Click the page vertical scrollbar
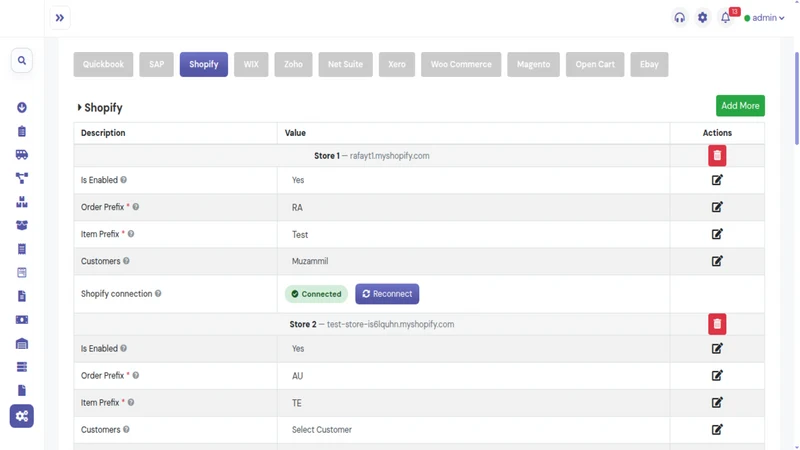Screen dimensions: 800x450 click(x=796, y=97)
